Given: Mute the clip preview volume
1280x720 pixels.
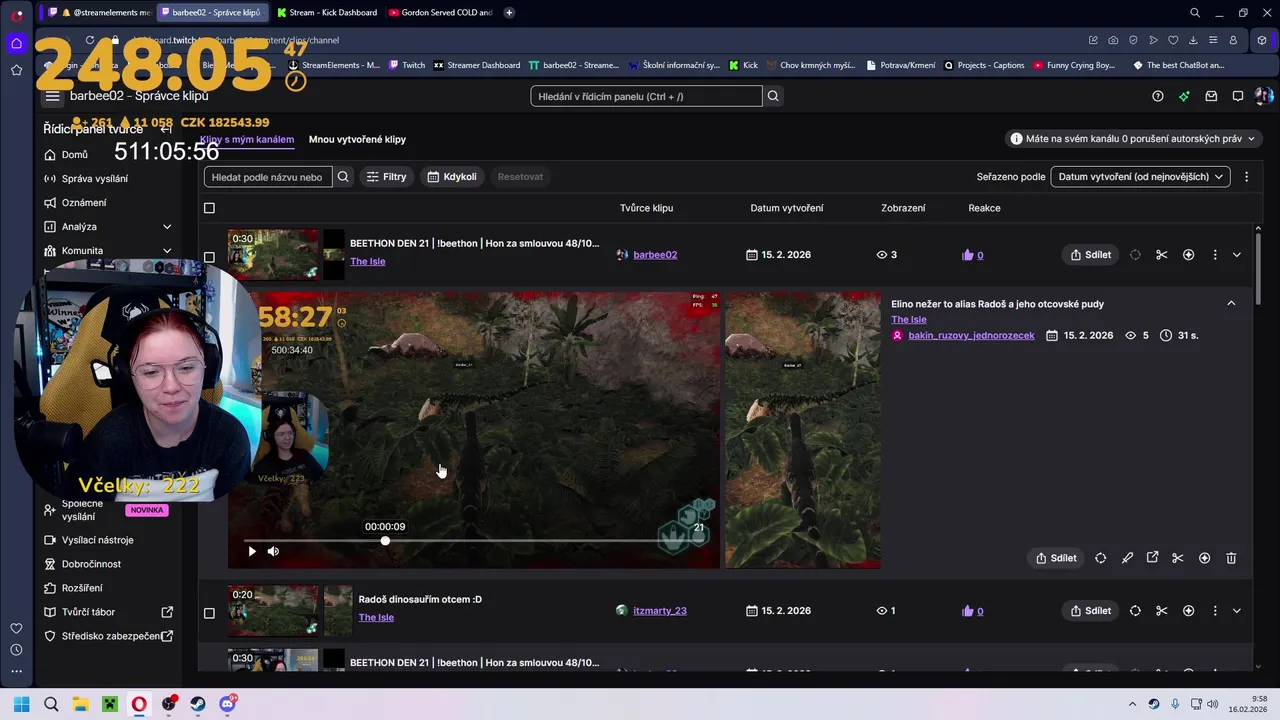Looking at the screenshot, I should click(x=273, y=551).
